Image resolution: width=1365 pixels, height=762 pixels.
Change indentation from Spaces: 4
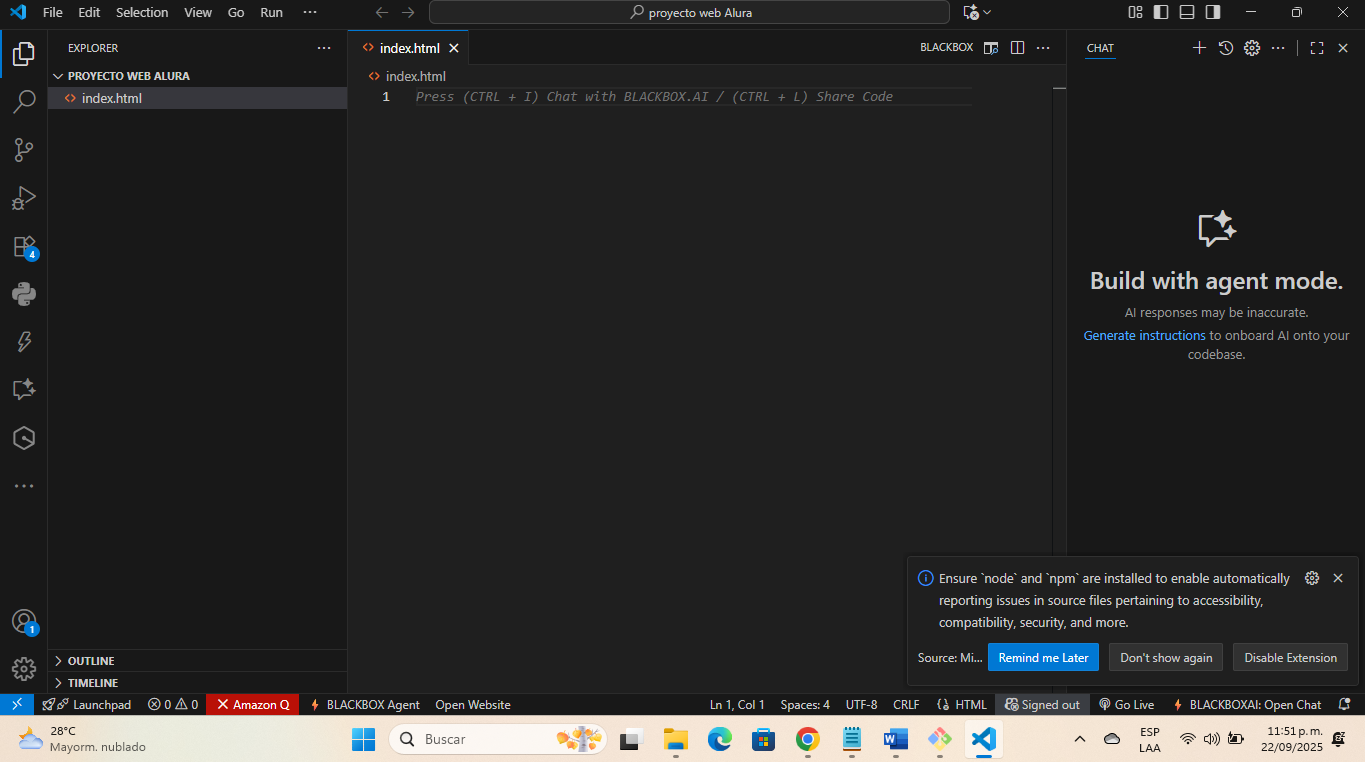click(x=805, y=704)
